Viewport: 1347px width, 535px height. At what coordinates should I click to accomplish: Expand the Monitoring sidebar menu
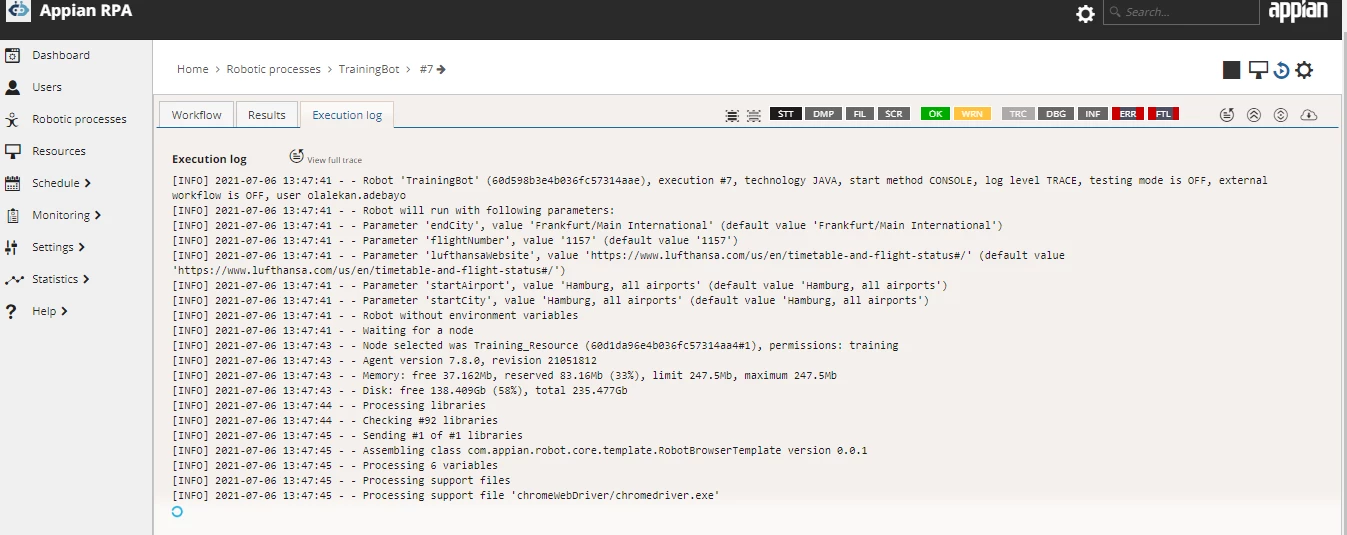tap(66, 215)
